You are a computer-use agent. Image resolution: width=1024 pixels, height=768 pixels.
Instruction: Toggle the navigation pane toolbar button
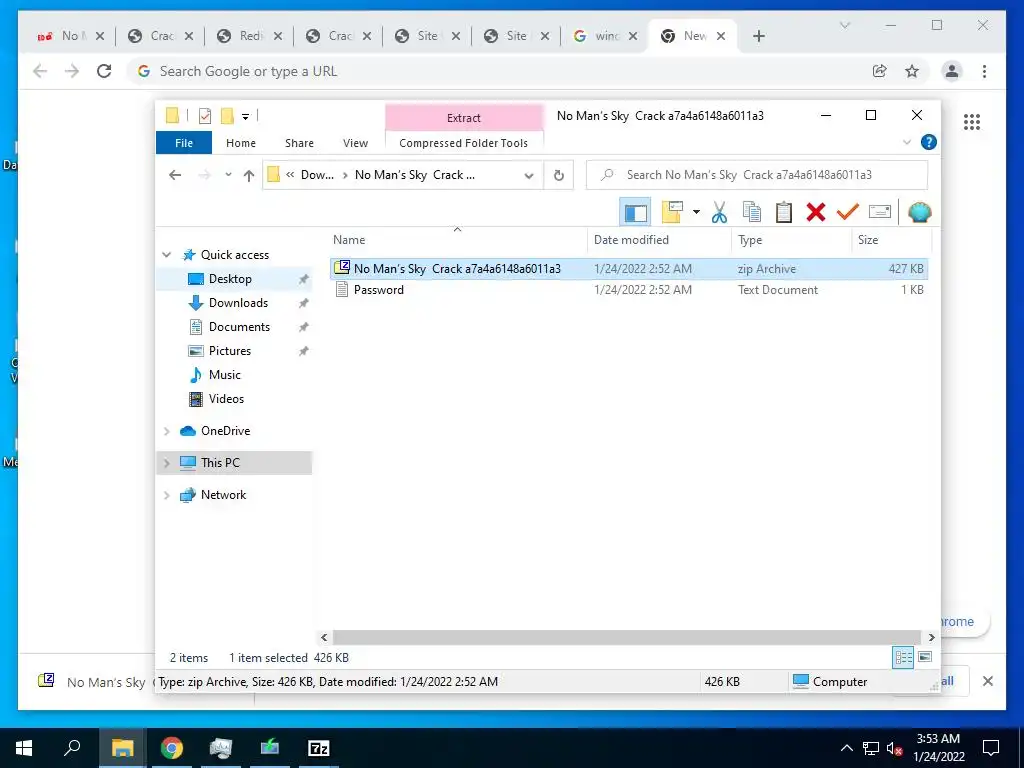(x=635, y=212)
